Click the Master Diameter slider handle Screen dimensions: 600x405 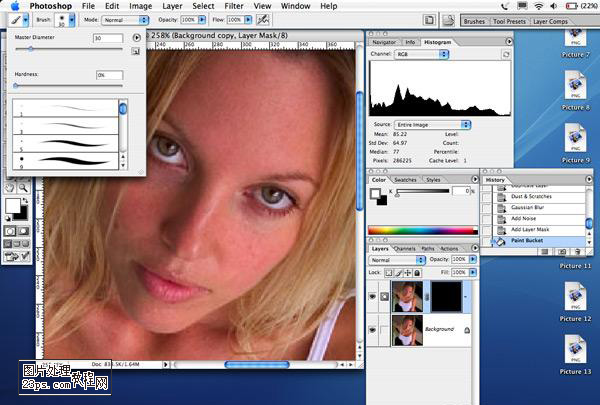click(x=30, y=49)
